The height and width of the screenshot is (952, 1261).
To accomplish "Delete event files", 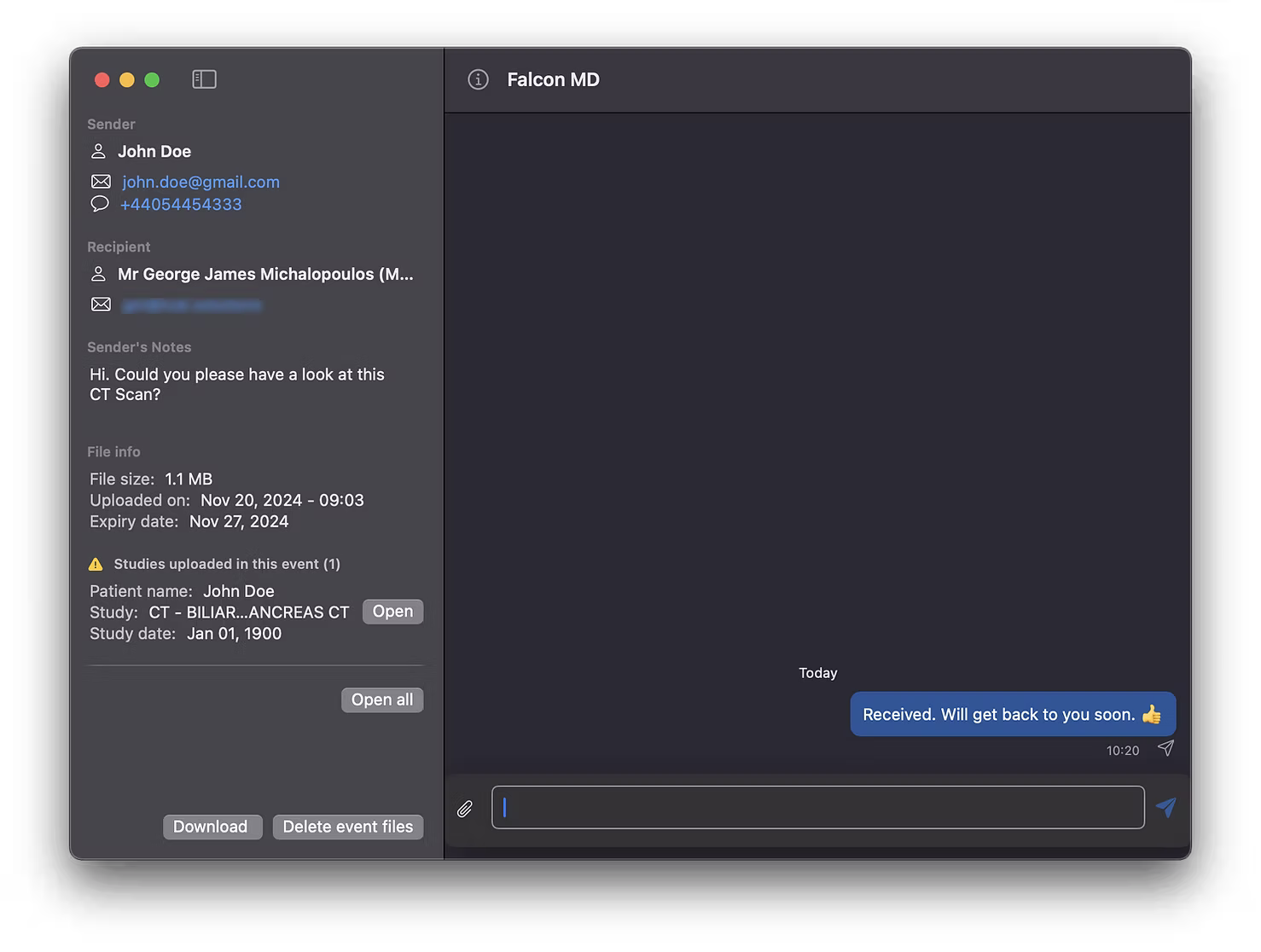I will pos(347,827).
